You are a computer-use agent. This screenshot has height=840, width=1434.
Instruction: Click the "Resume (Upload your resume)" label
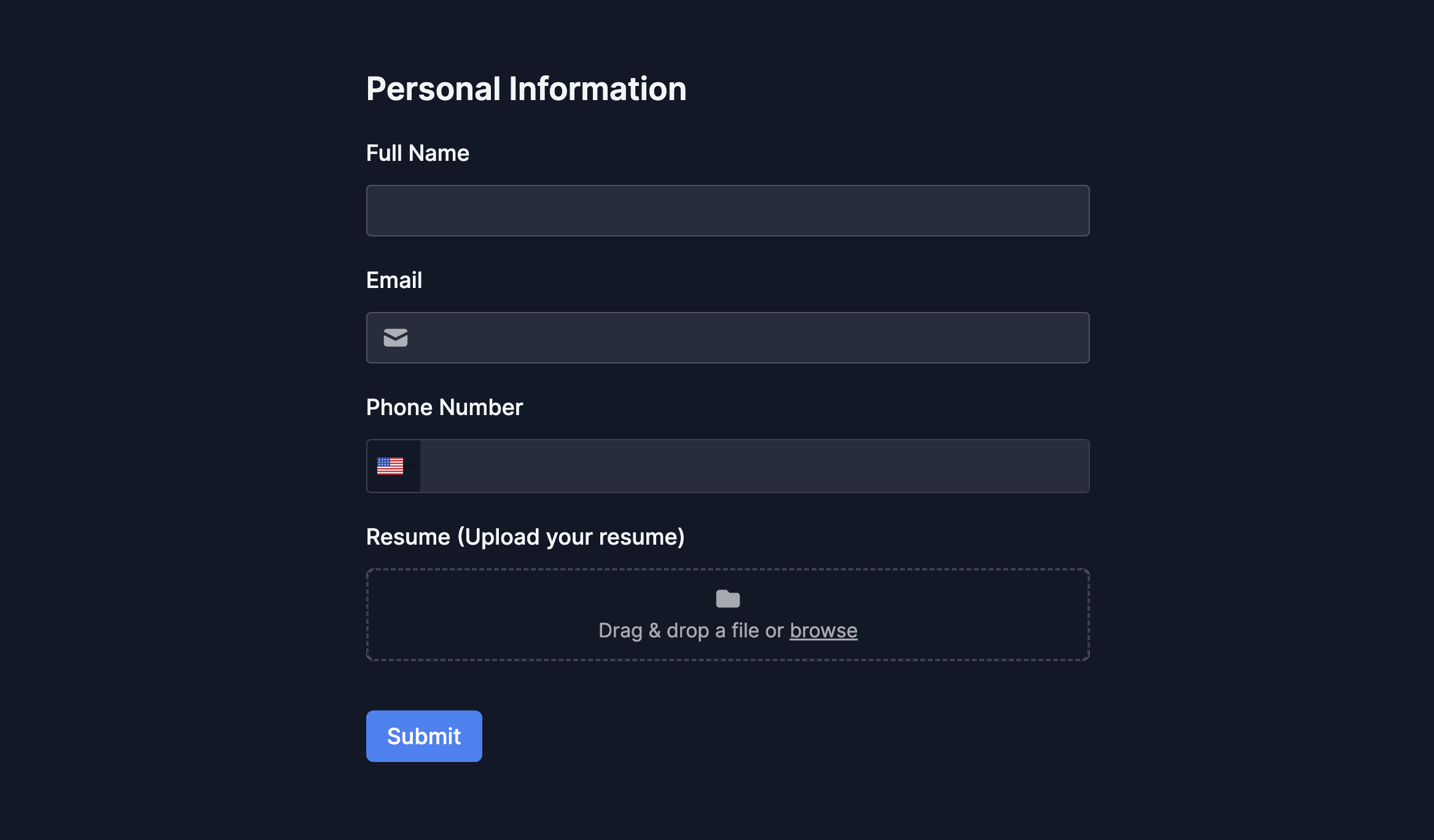click(525, 537)
